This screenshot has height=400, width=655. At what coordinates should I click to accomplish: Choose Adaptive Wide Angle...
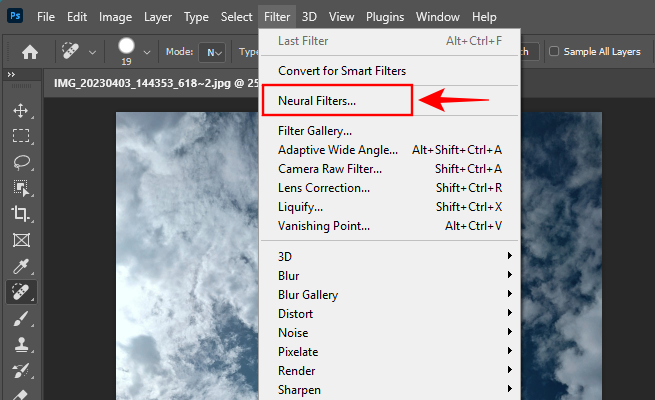[x=389, y=149]
